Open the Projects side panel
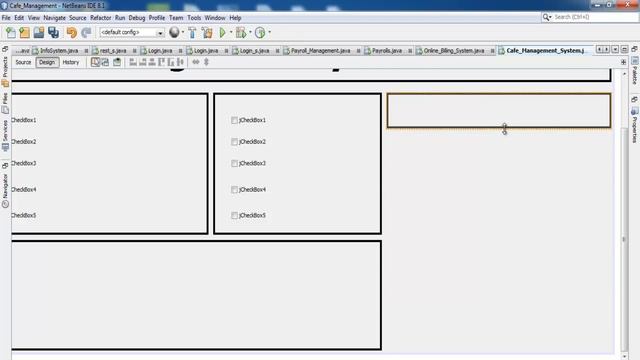 [x=5, y=71]
